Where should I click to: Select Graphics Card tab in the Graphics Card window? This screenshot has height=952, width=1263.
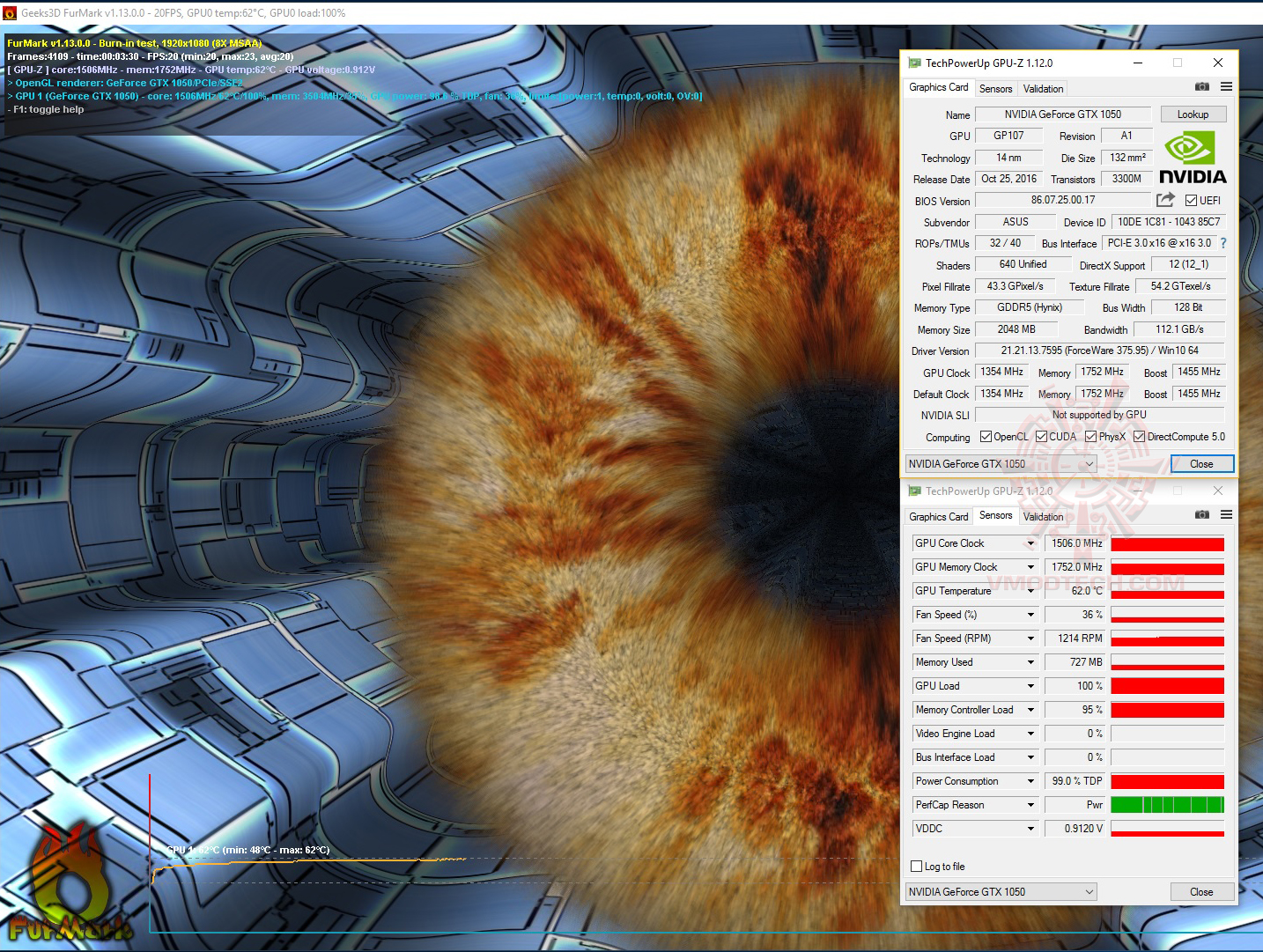coord(939,87)
